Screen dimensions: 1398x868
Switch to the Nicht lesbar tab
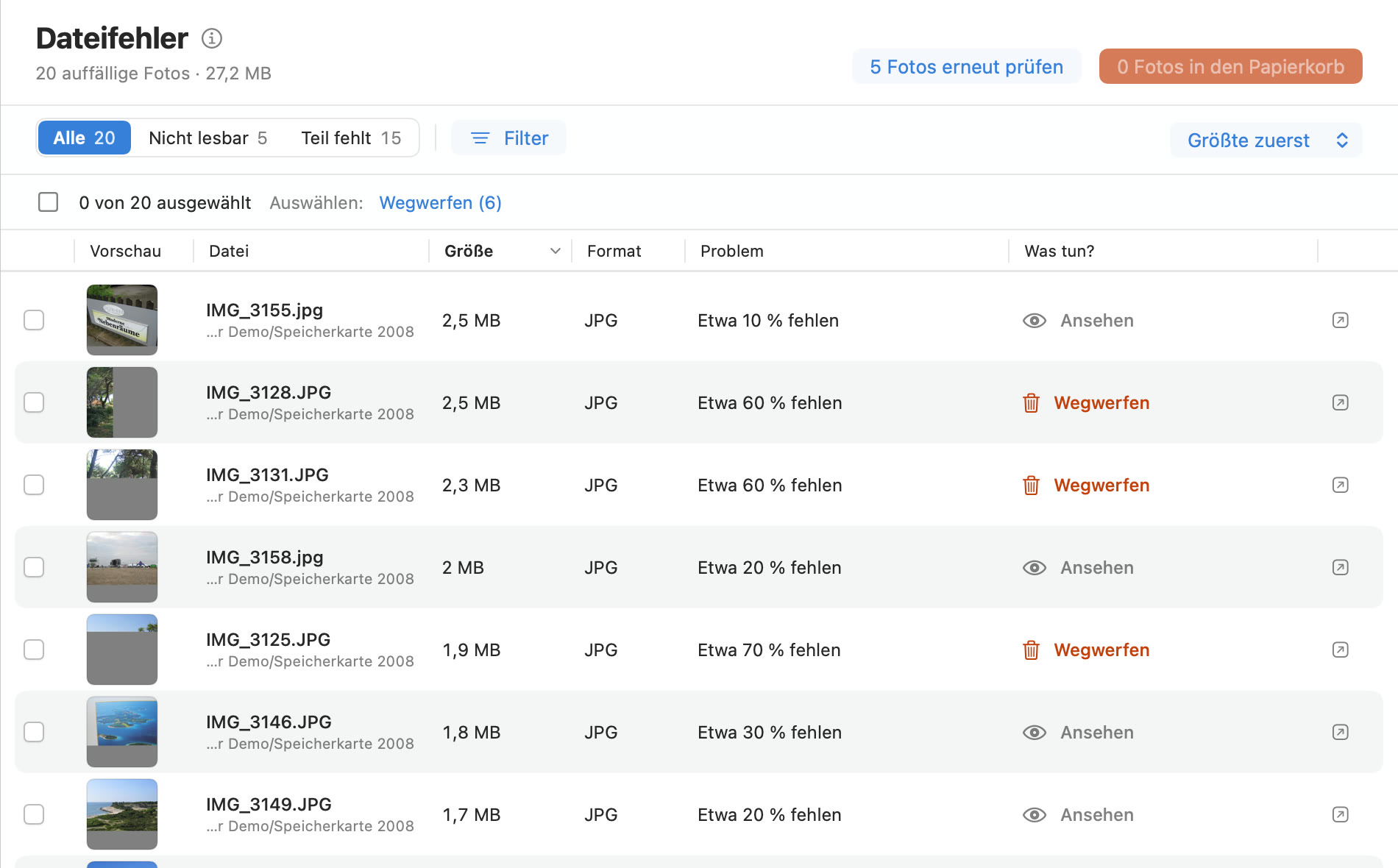coord(207,138)
